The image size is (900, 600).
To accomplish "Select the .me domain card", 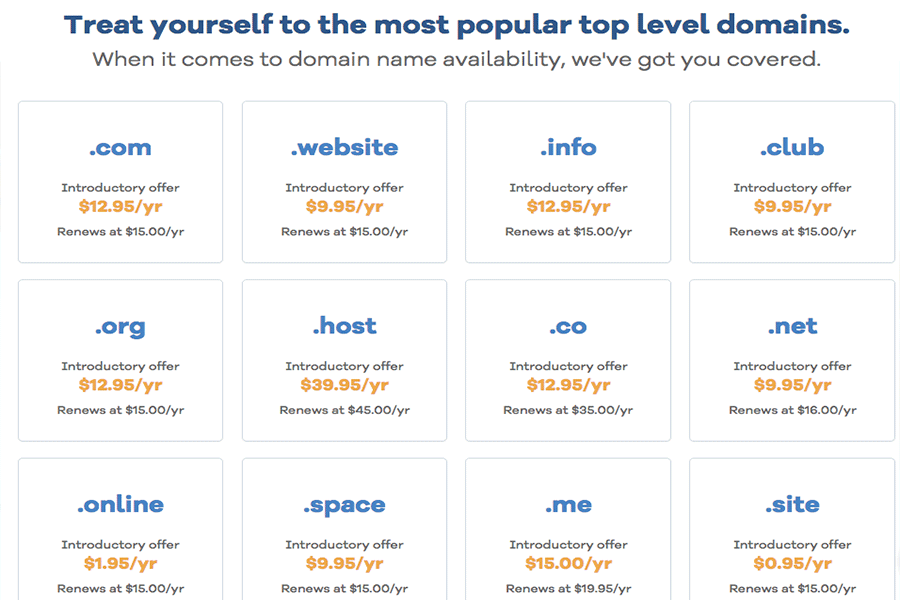I will (568, 529).
